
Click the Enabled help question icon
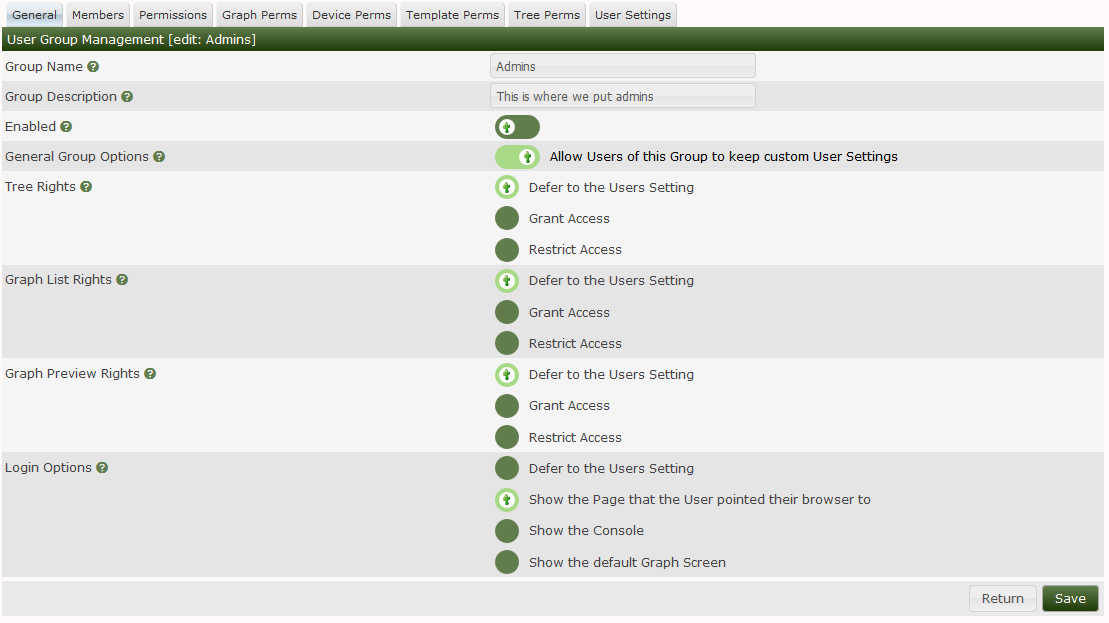tap(66, 127)
